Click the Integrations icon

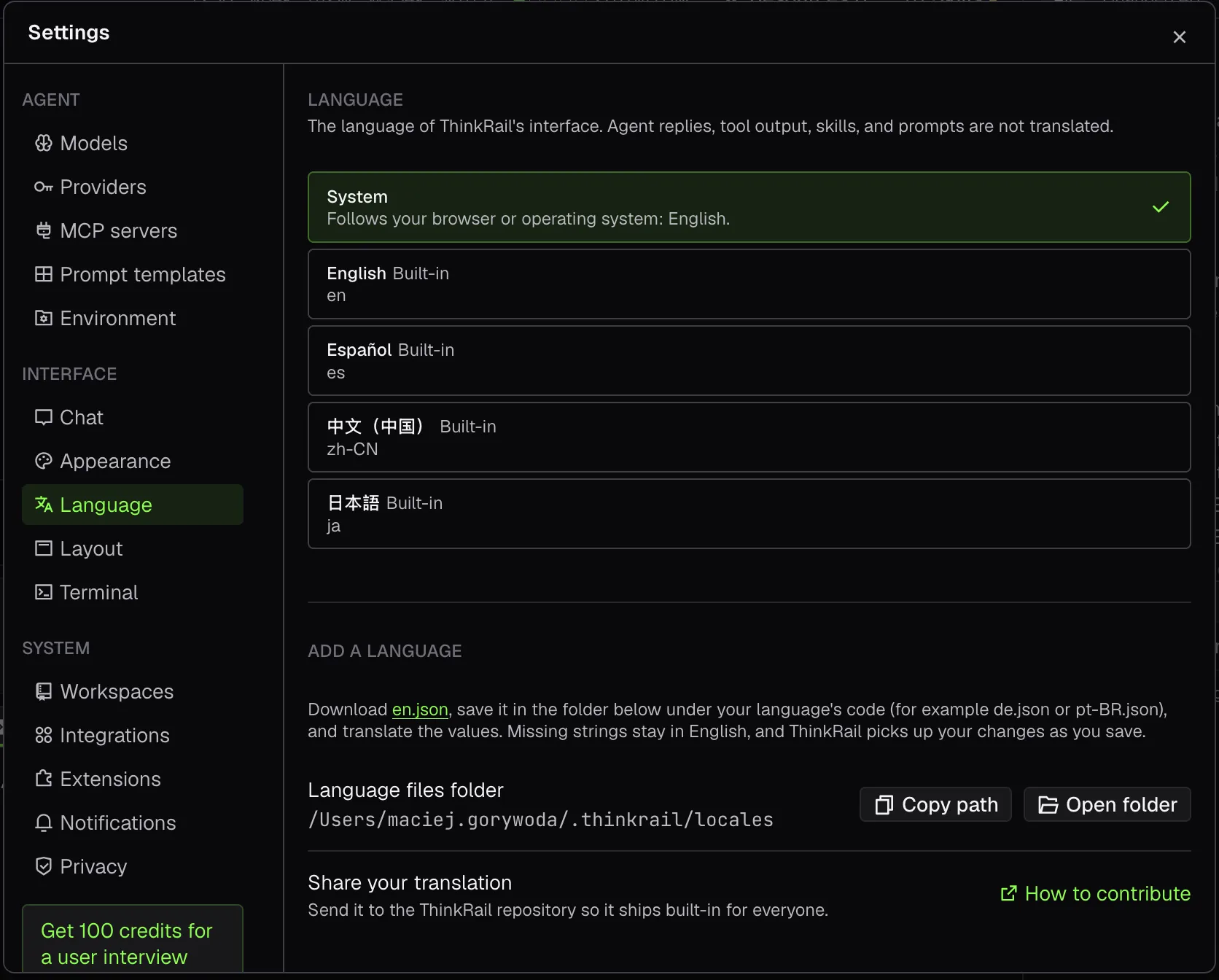point(44,735)
